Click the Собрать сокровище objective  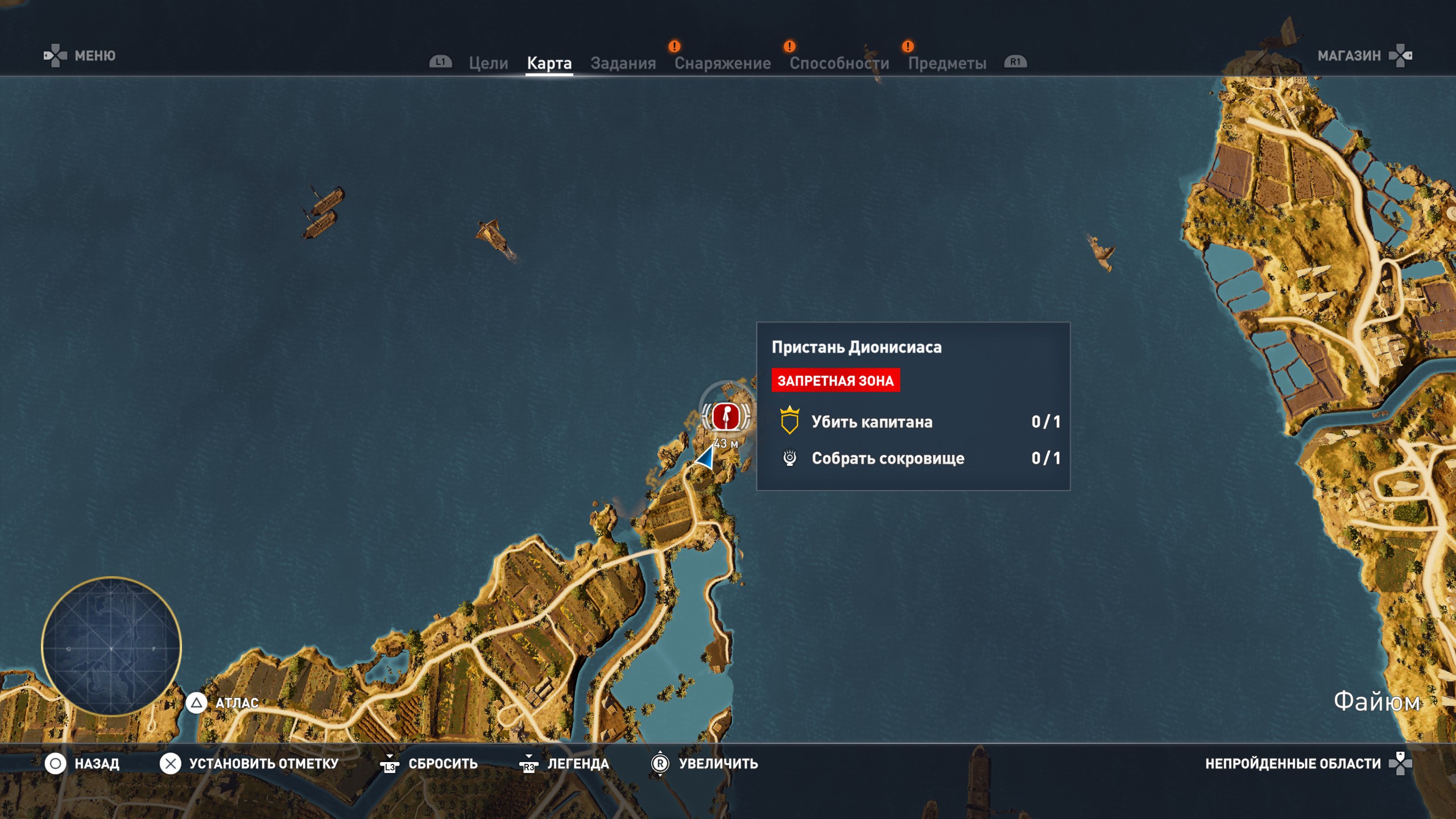[888, 458]
